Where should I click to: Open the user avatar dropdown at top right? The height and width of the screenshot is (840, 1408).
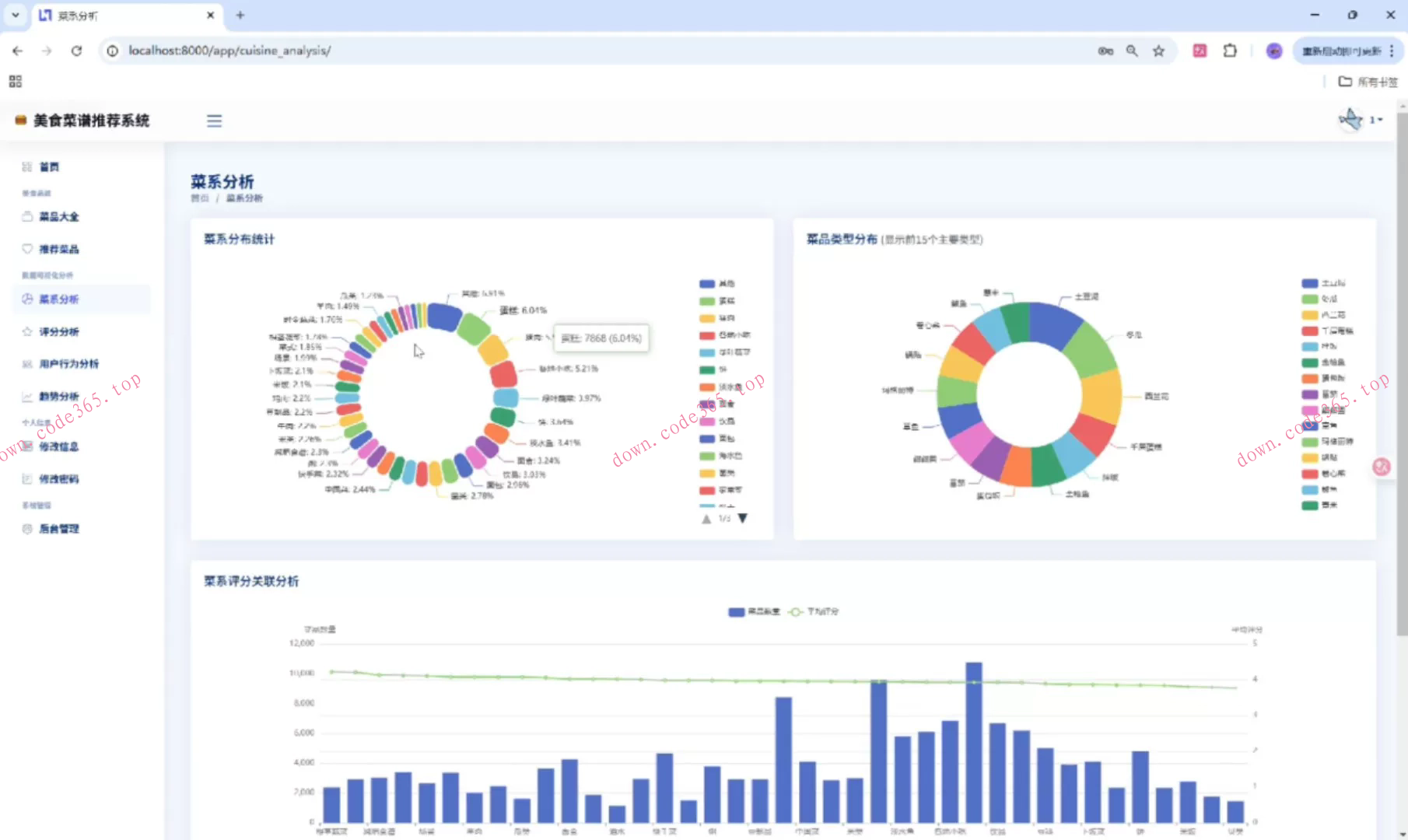(1358, 120)
